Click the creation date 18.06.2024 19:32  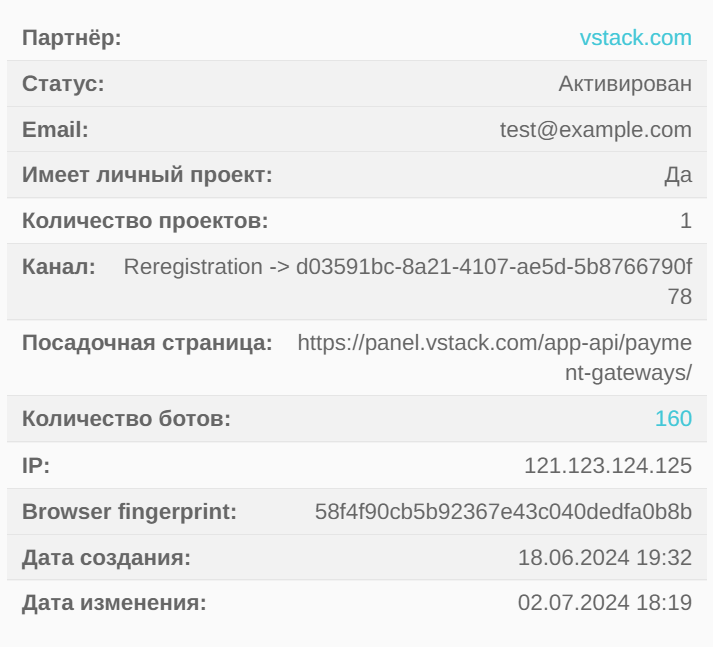605,557
